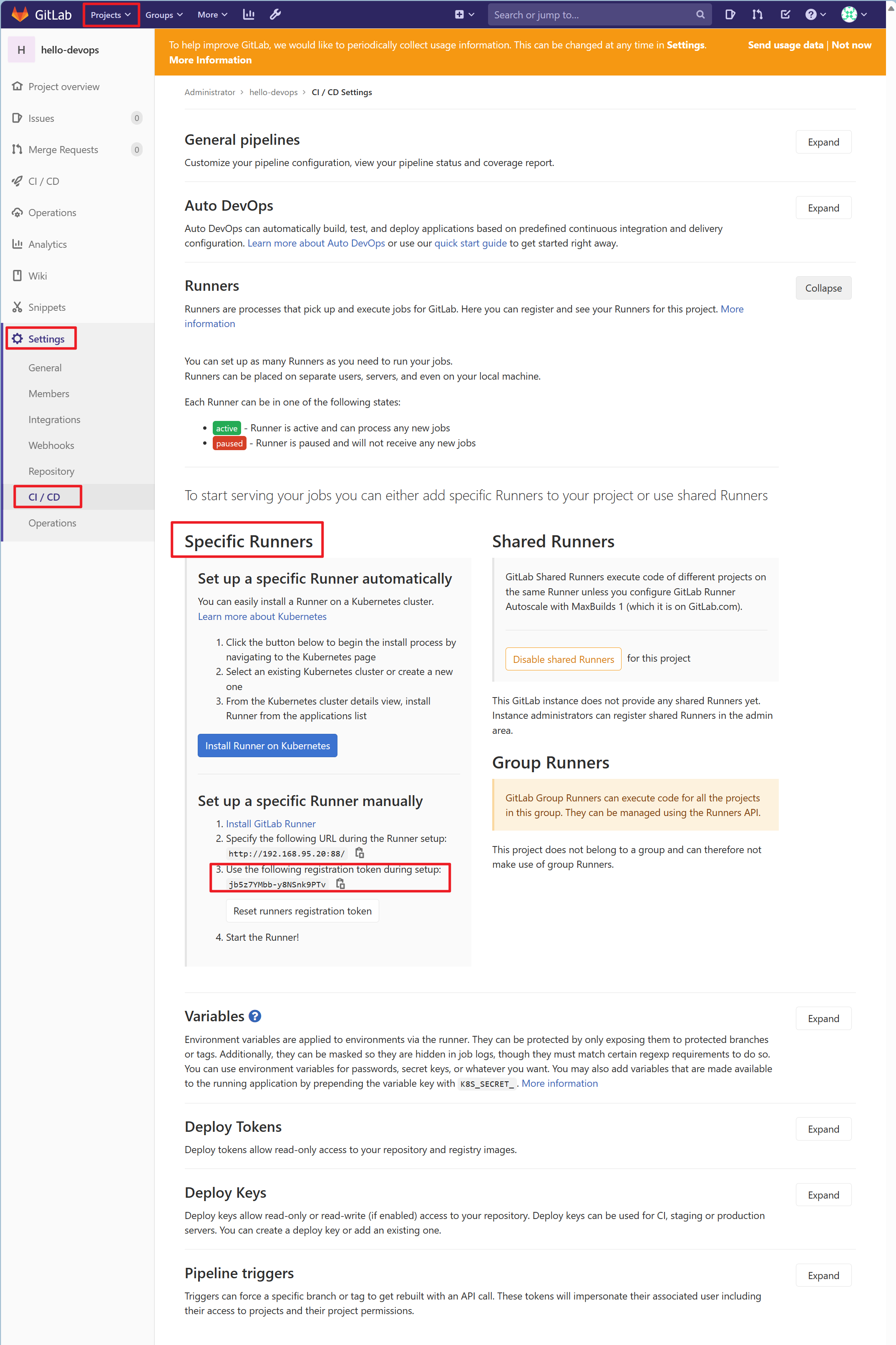Open Operations from the sidebar

(x=52, y=212)
